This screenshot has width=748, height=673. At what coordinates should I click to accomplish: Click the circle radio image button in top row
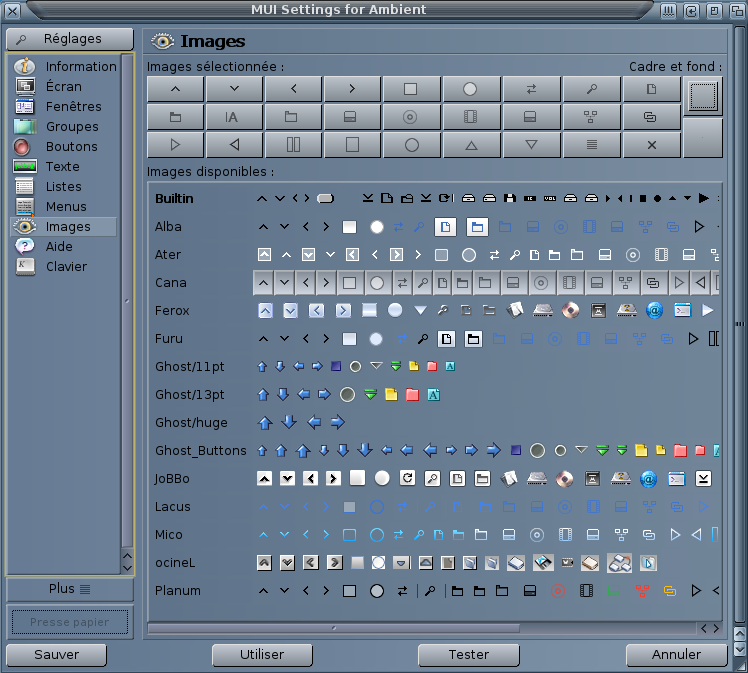471,89
